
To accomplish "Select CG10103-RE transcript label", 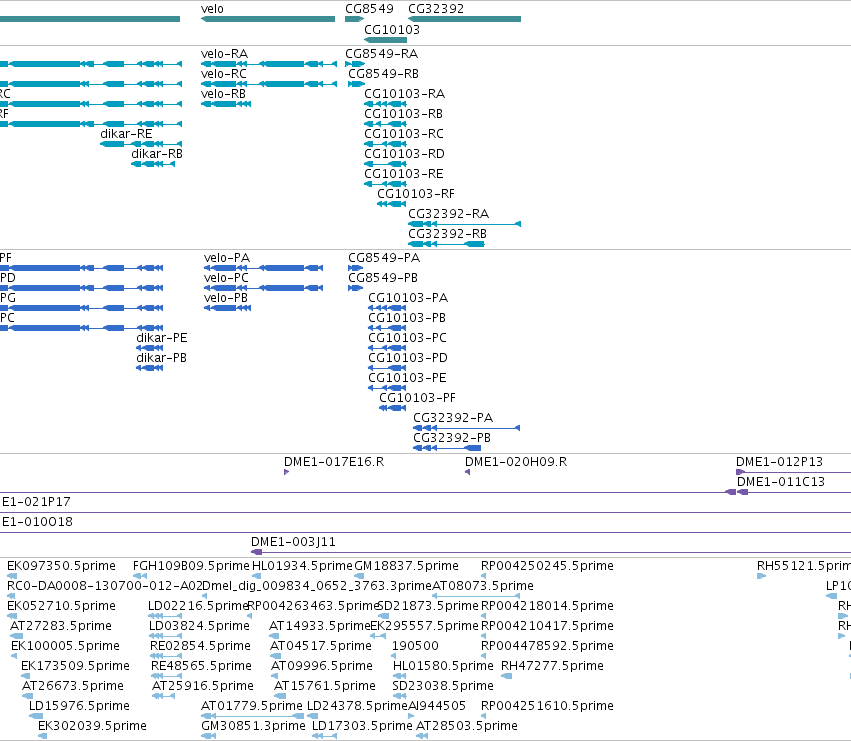I will click(404, 174).
